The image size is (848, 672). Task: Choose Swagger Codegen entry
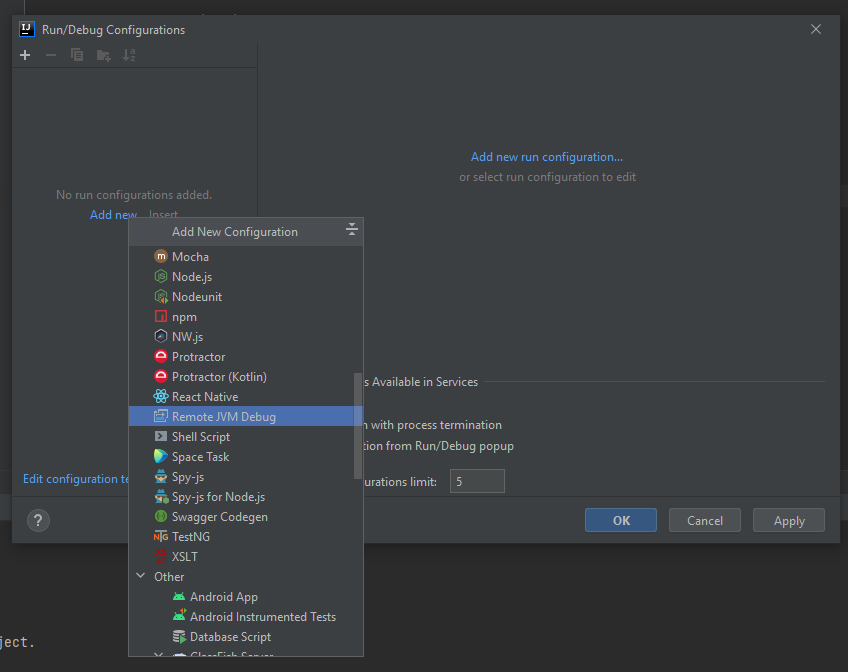(246, 516)
